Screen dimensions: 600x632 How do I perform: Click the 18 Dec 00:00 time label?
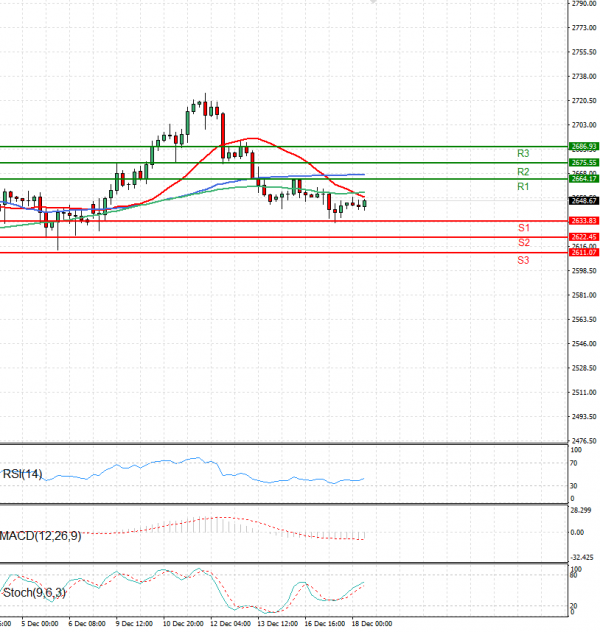point(372,624)
